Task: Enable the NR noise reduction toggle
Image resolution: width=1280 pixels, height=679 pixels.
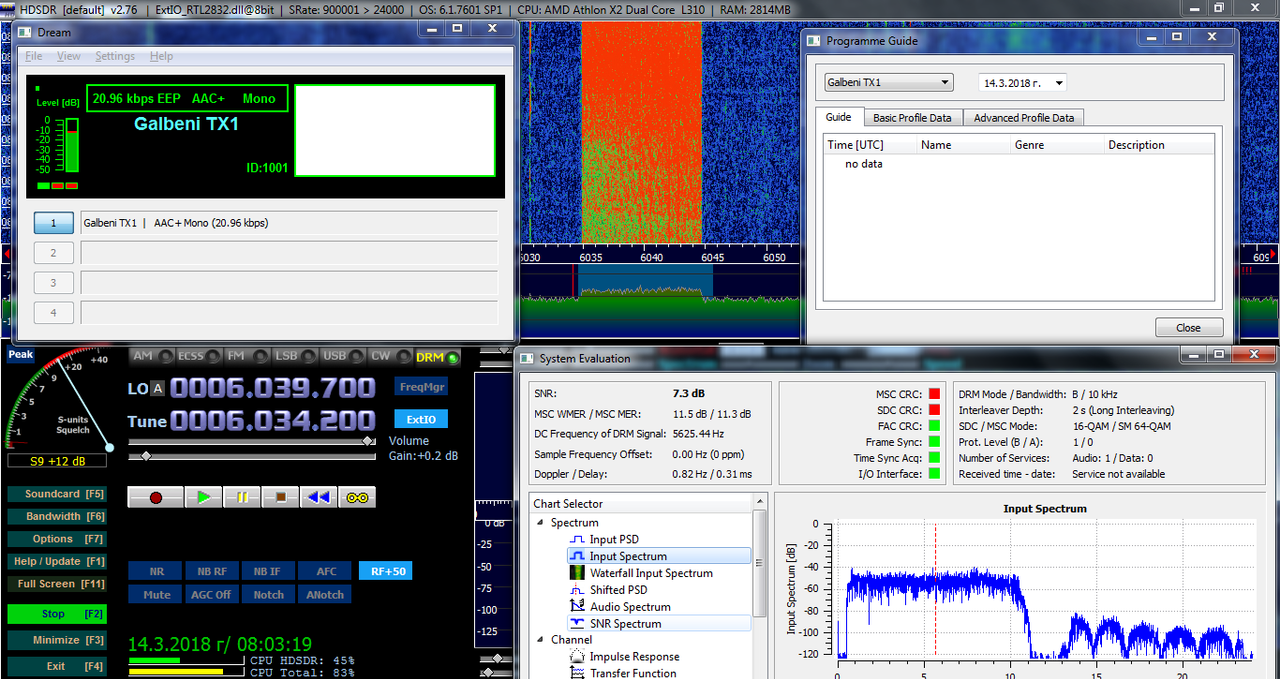Action: 156,571
